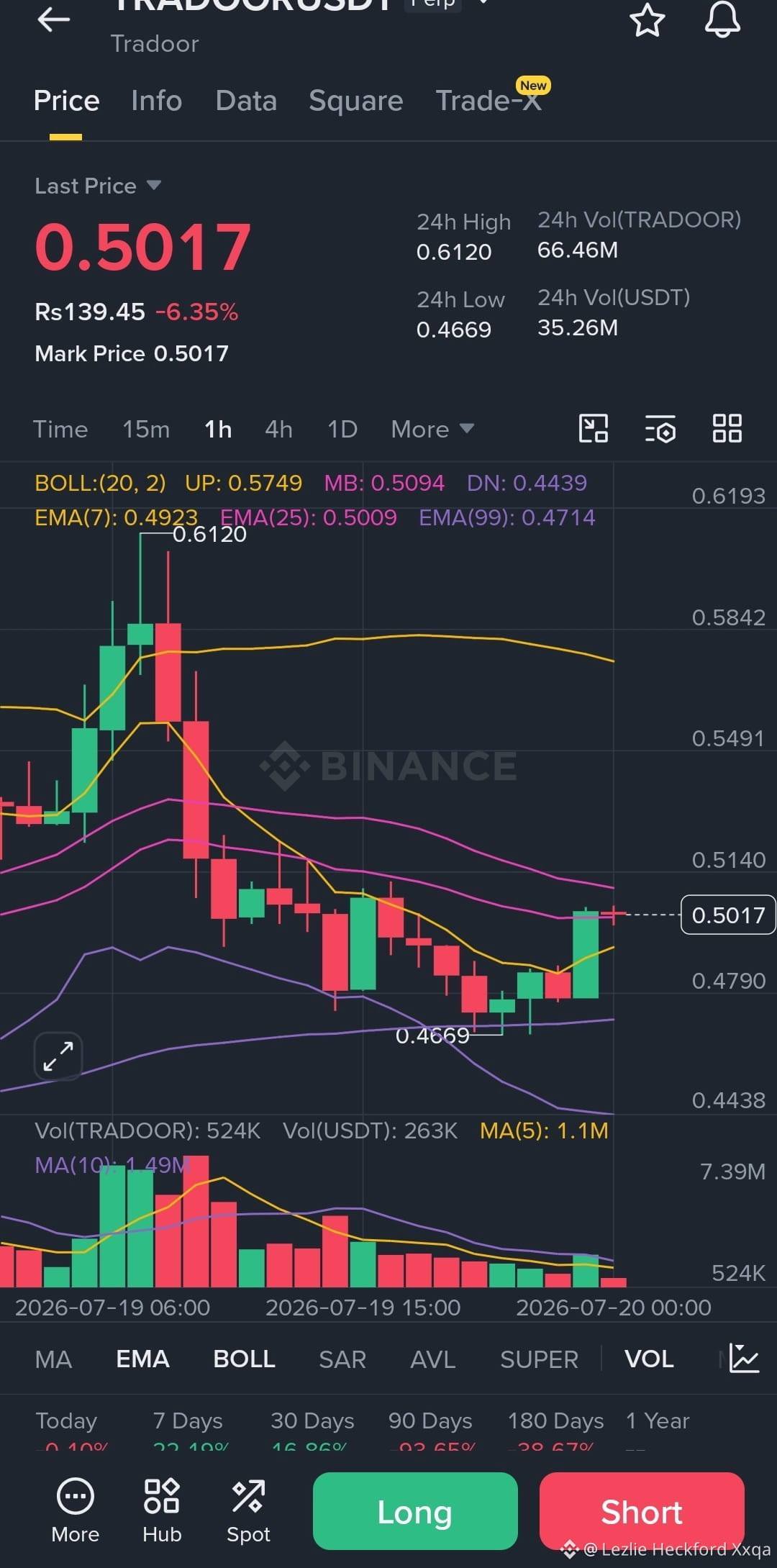Viewport: 777px width, 1568px height.
Task: Tap the 0.4669 low marker on chart
Action: pos(432,1035)
